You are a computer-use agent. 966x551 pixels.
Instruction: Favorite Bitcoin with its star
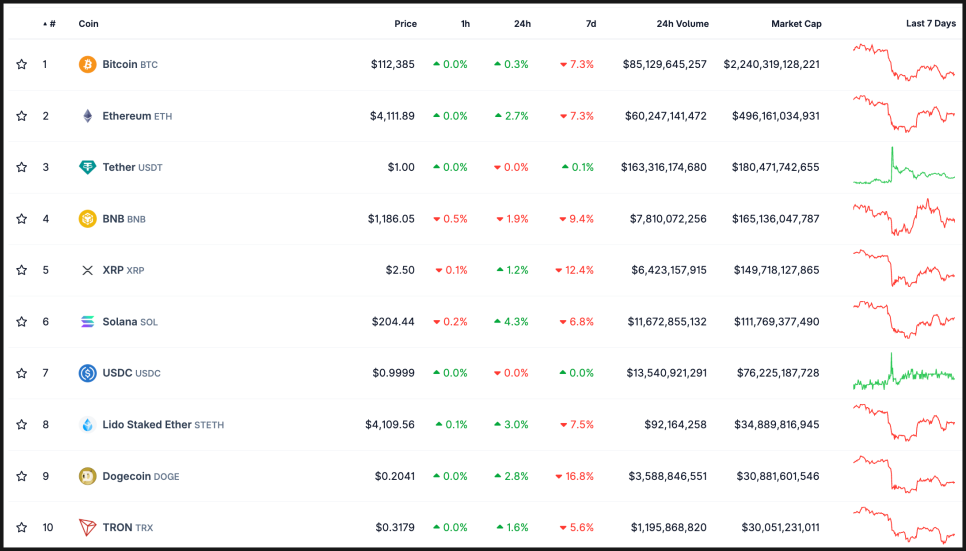click(22, 65)
